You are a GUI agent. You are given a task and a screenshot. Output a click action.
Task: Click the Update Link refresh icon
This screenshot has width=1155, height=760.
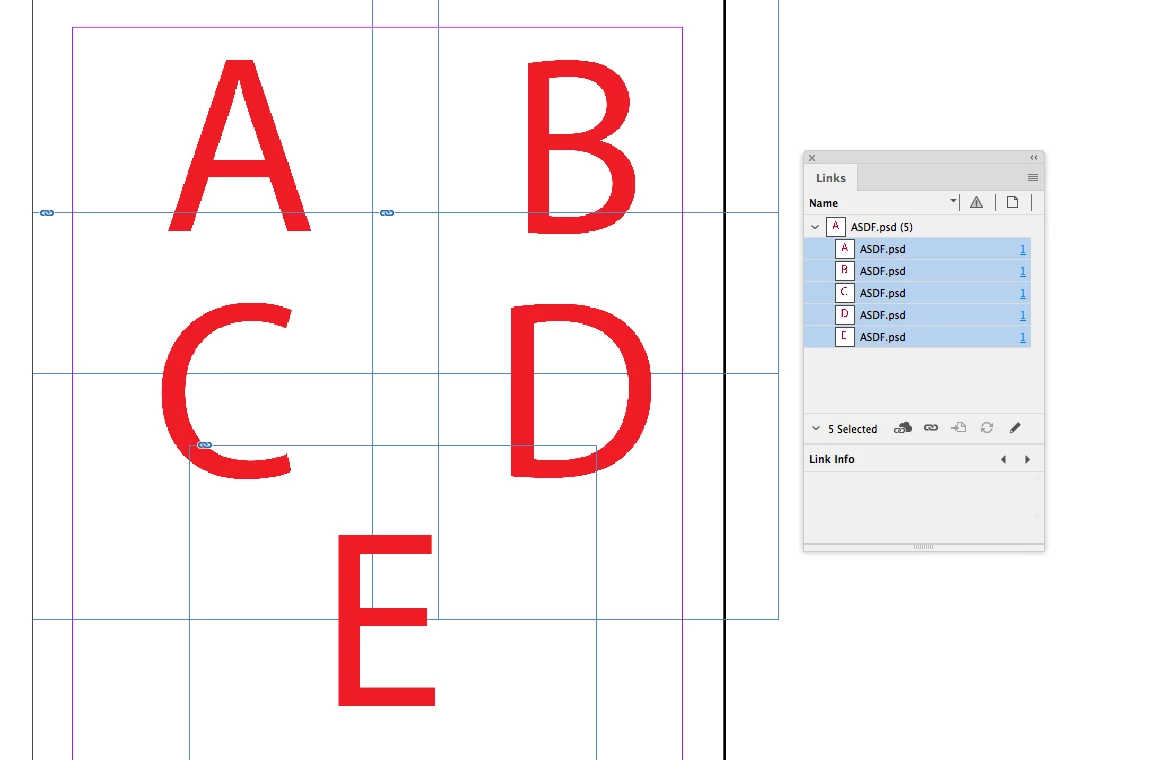click(x=987, y=428)
